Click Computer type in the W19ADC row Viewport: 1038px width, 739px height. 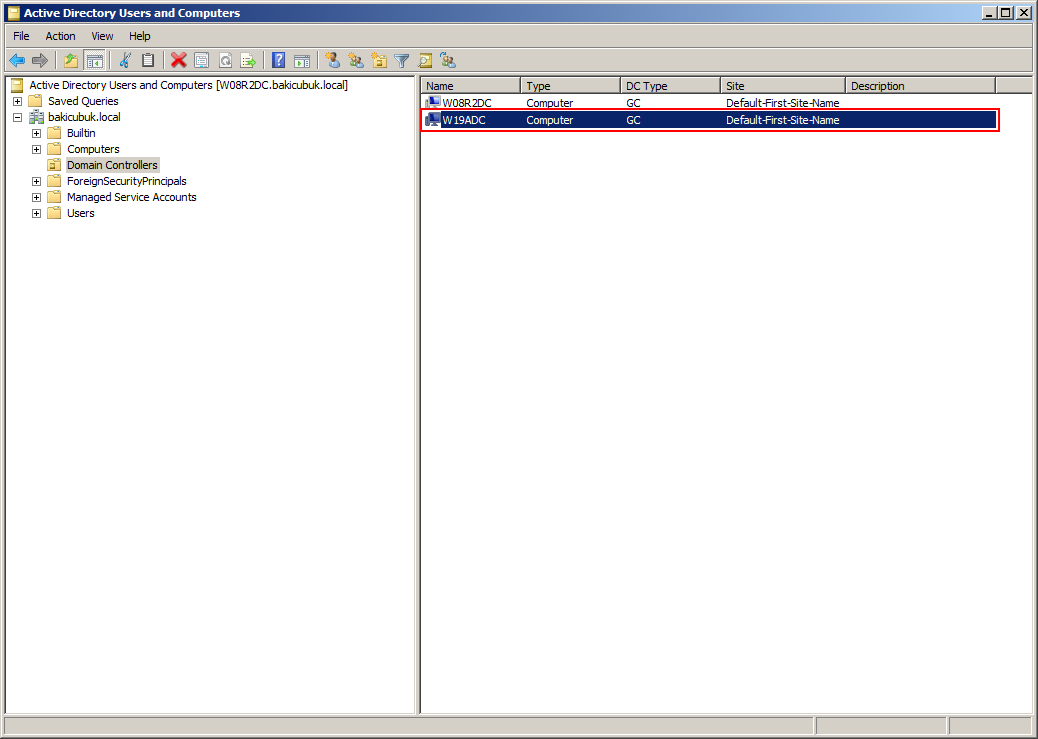tap(549, 120)
